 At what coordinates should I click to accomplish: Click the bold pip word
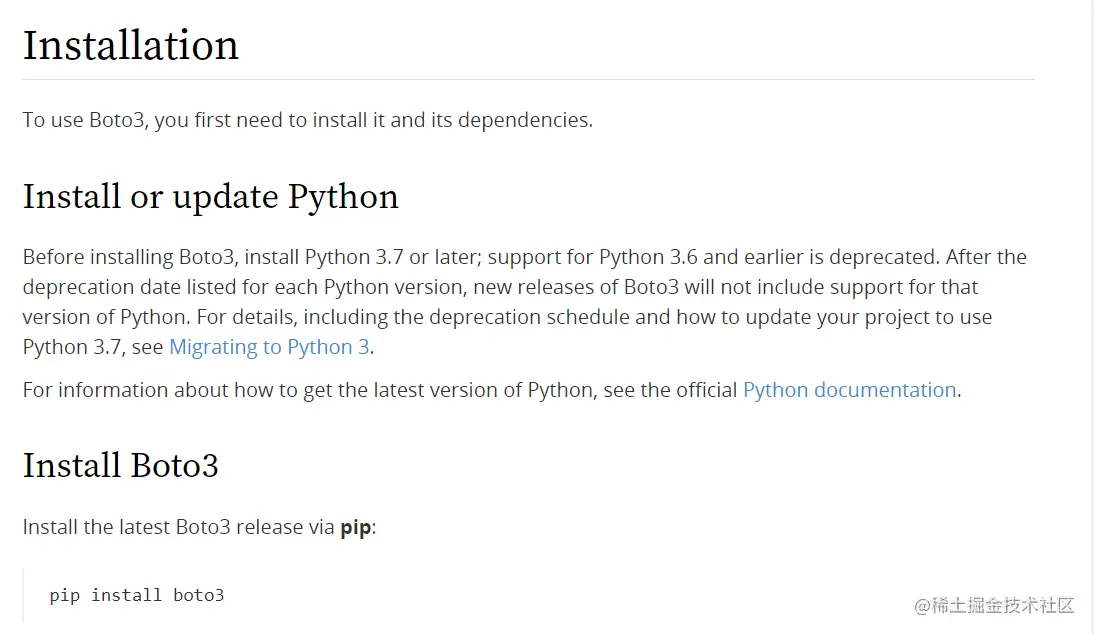coord(355,528)
